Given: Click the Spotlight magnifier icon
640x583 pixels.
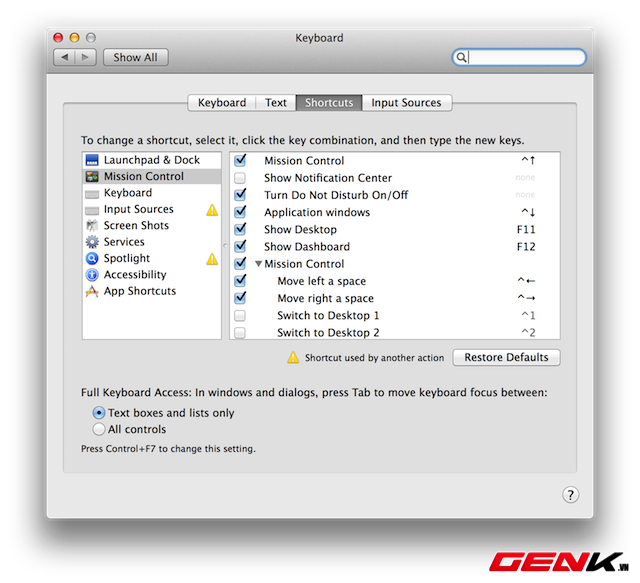Looking at the screenshot, I should tap(92, 258).
